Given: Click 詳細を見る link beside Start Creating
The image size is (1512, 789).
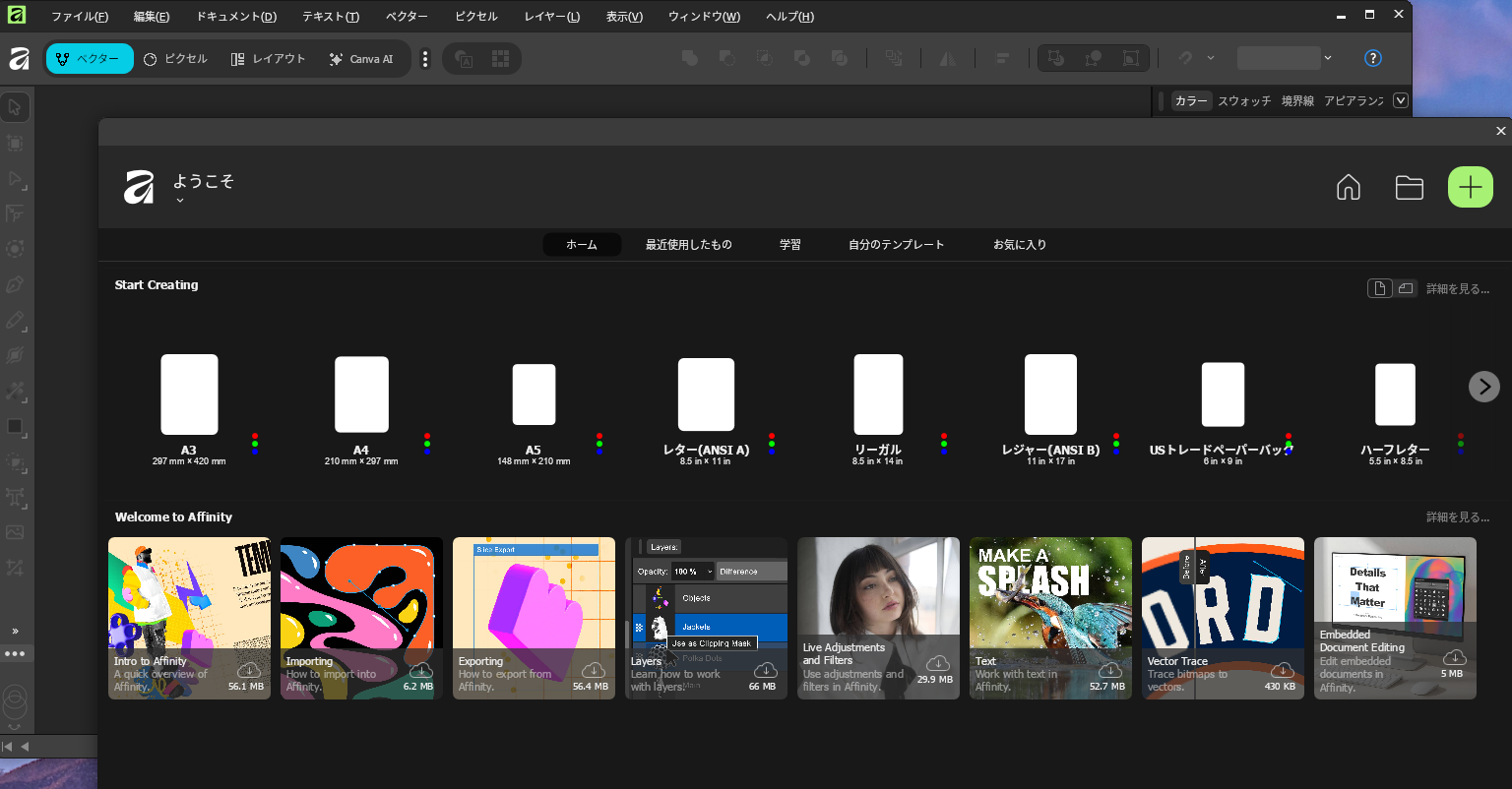Looking at the screenshot, I should [x=1457, y=289].
